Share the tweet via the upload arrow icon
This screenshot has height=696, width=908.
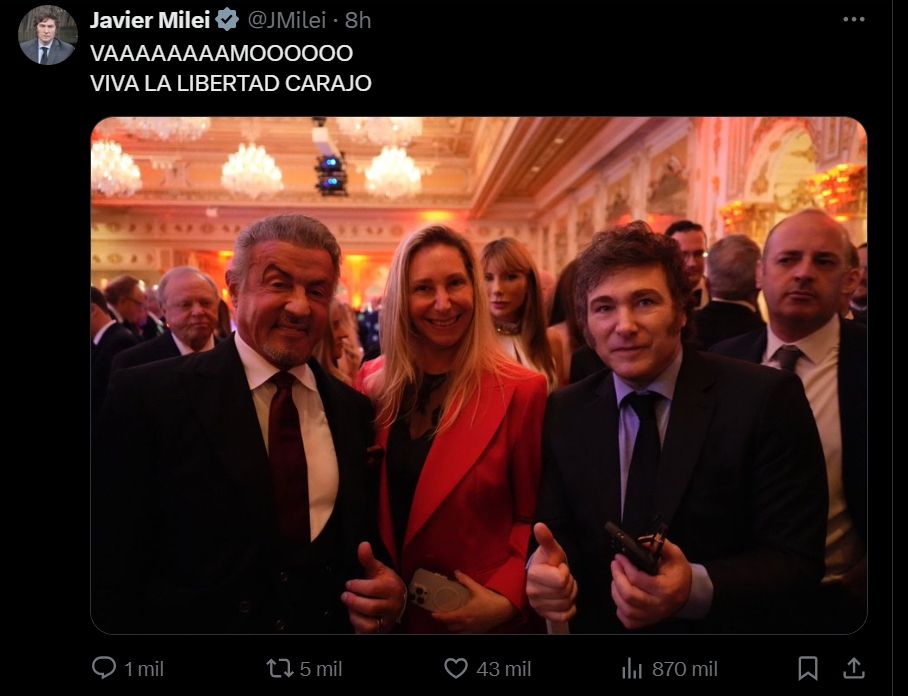coord(853,668)
